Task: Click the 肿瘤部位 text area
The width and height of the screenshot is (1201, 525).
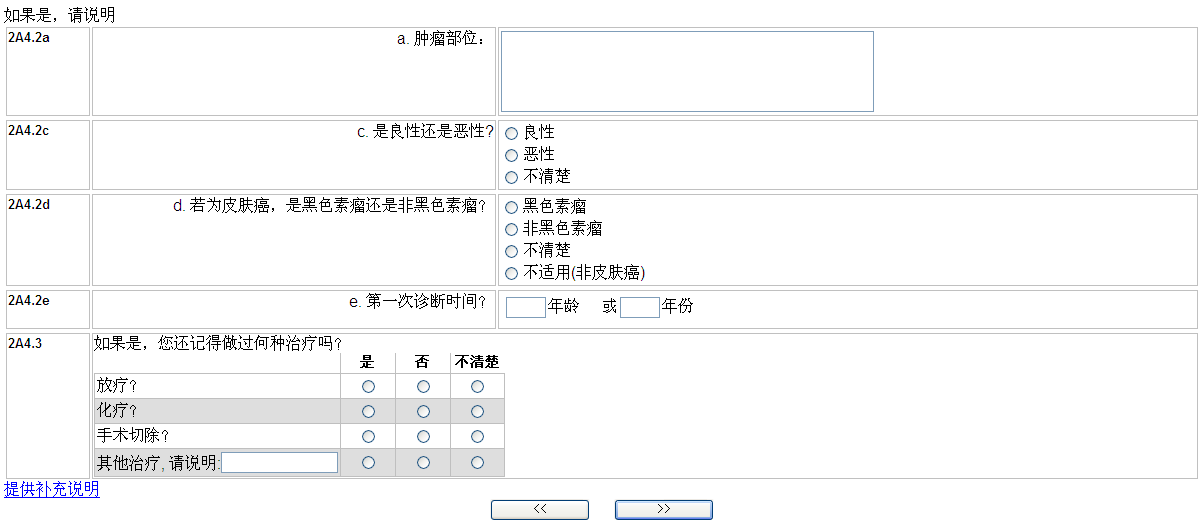Action: click(687, 71)
